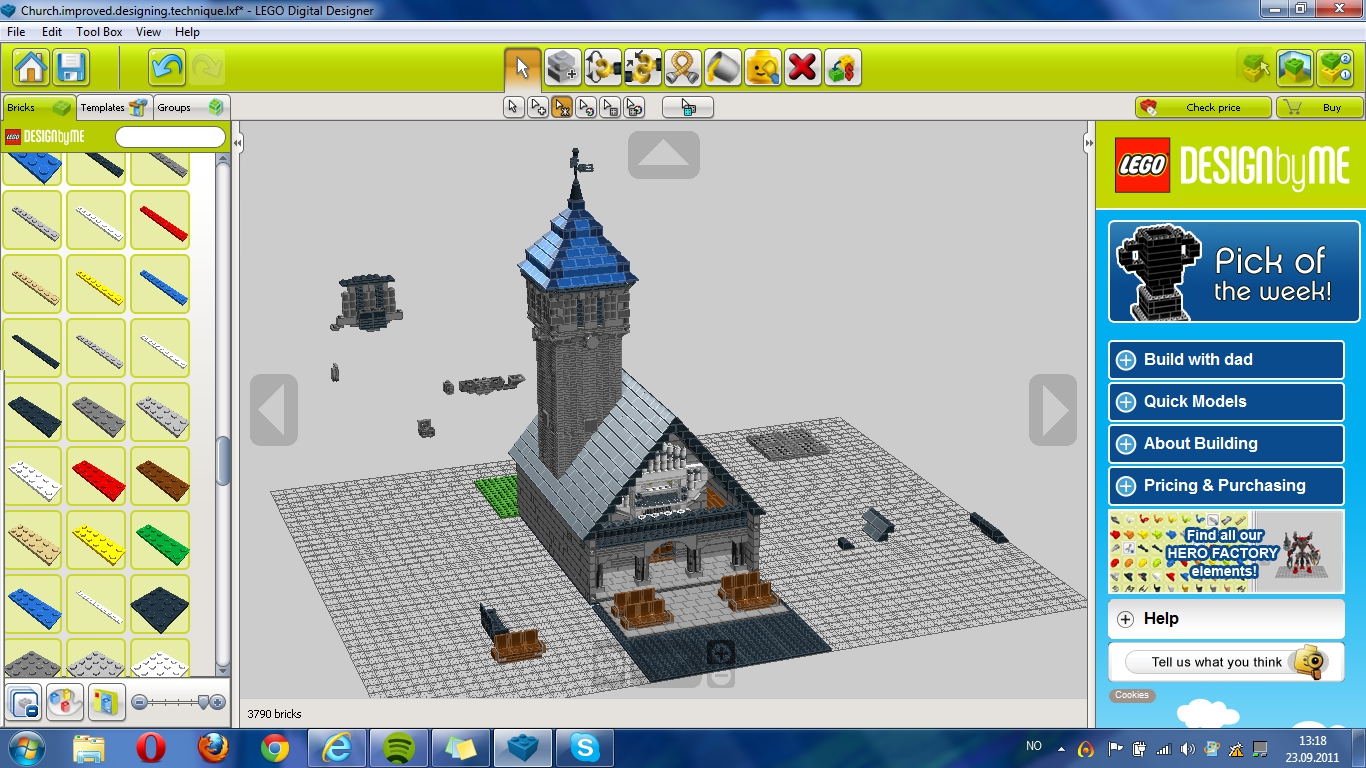The height and width of the screenshot is (768, 1366).
Task: Toggle filter bricks by color
Action: tap(64, 702)
